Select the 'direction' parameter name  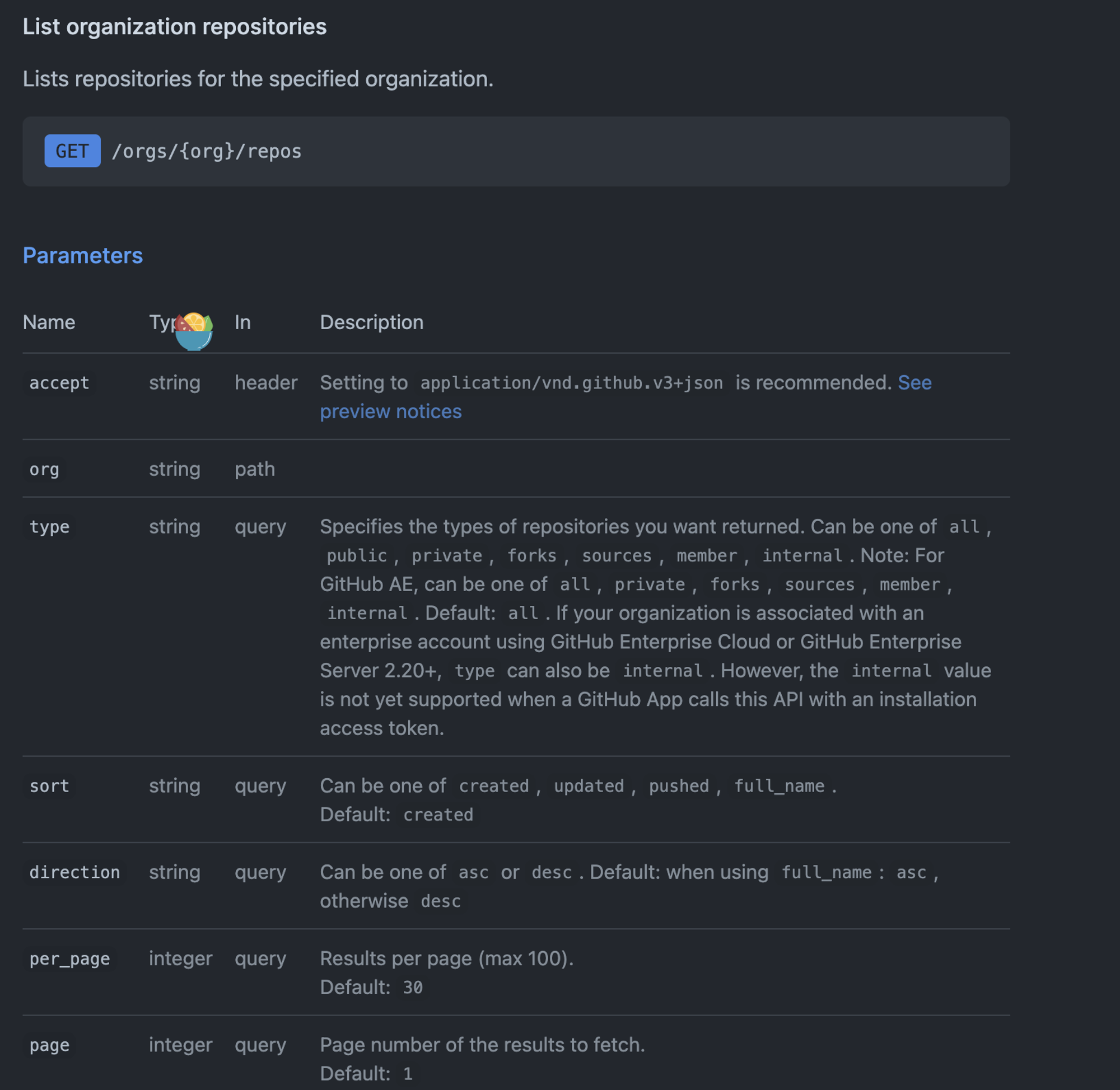tap(74, 872)
